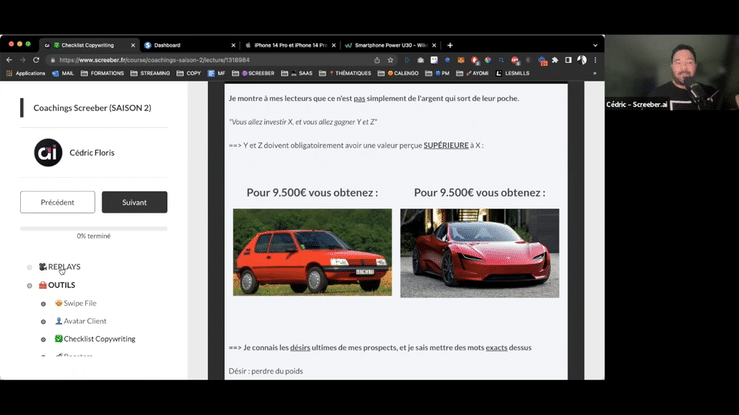This screenshot has width=739, height=415.
Task: Click the Screeber ai logo next to Cédric Floris
Action: pos(48,153)
